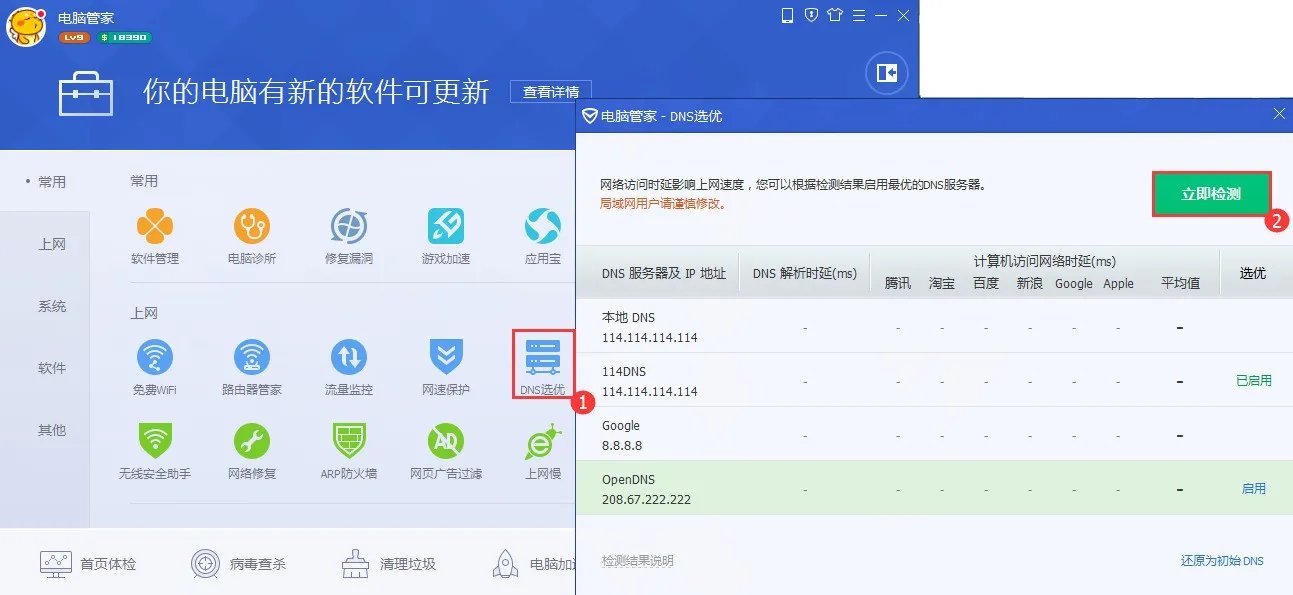Open 流量监控 traffic monitor
This screenshot has height=595, width=1293.
click(x=348, y=365)
